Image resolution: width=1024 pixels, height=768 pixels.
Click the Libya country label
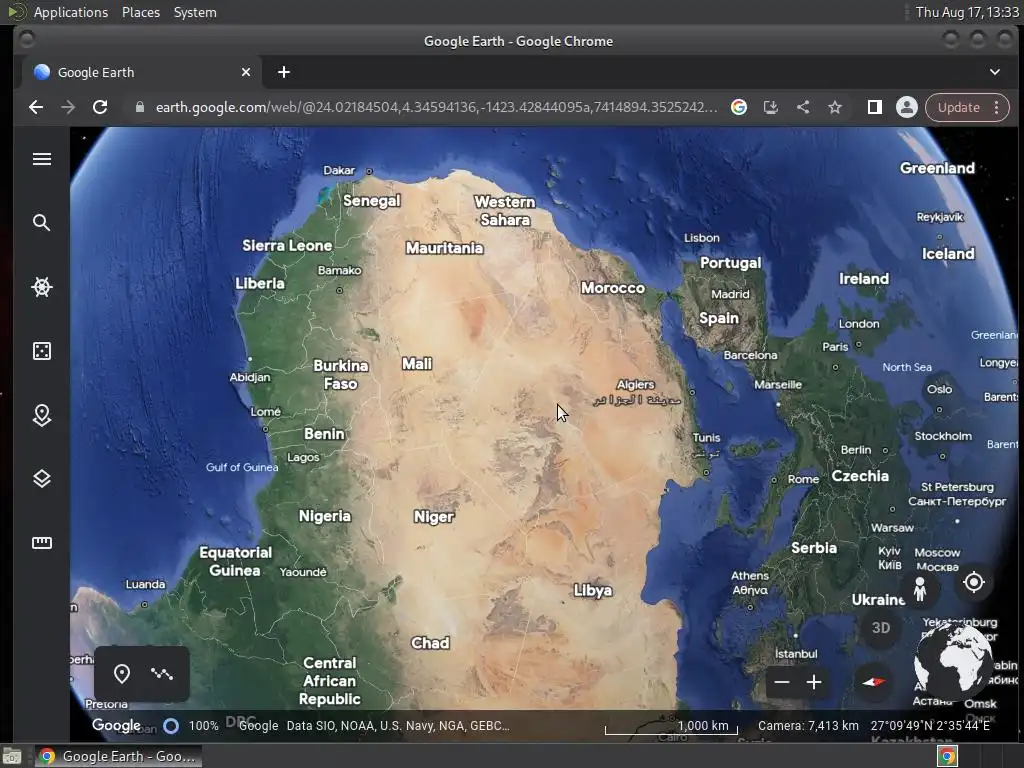click(593, 590)
